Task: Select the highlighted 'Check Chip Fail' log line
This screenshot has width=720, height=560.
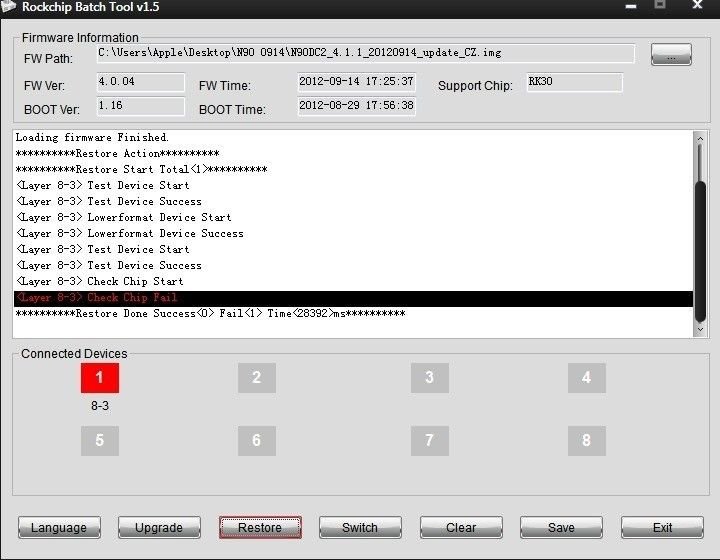Action: 353,298
